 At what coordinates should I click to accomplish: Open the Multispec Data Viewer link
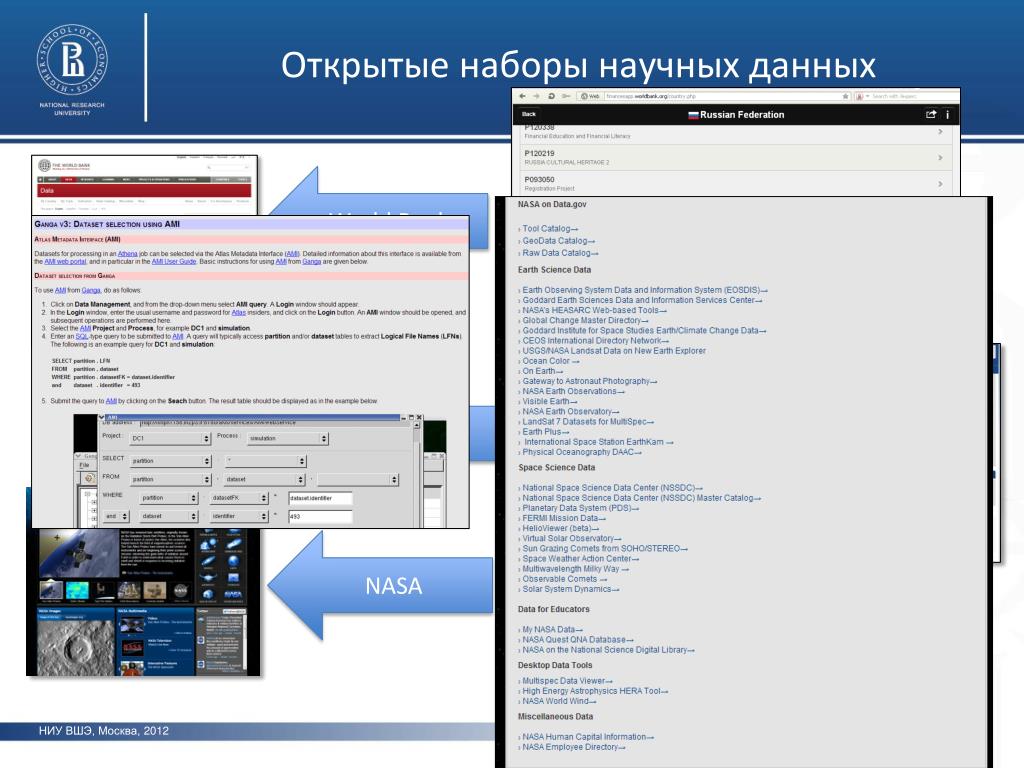(565, 680)
